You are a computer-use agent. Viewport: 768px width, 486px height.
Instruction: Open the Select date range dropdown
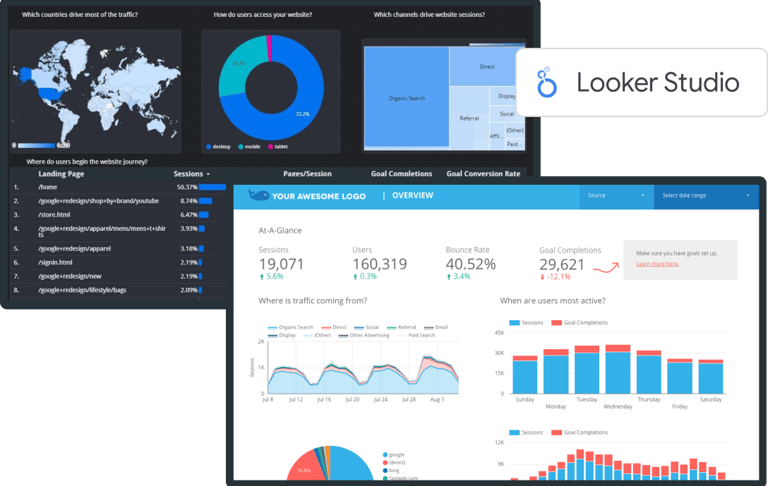click(x=706, y=195)
